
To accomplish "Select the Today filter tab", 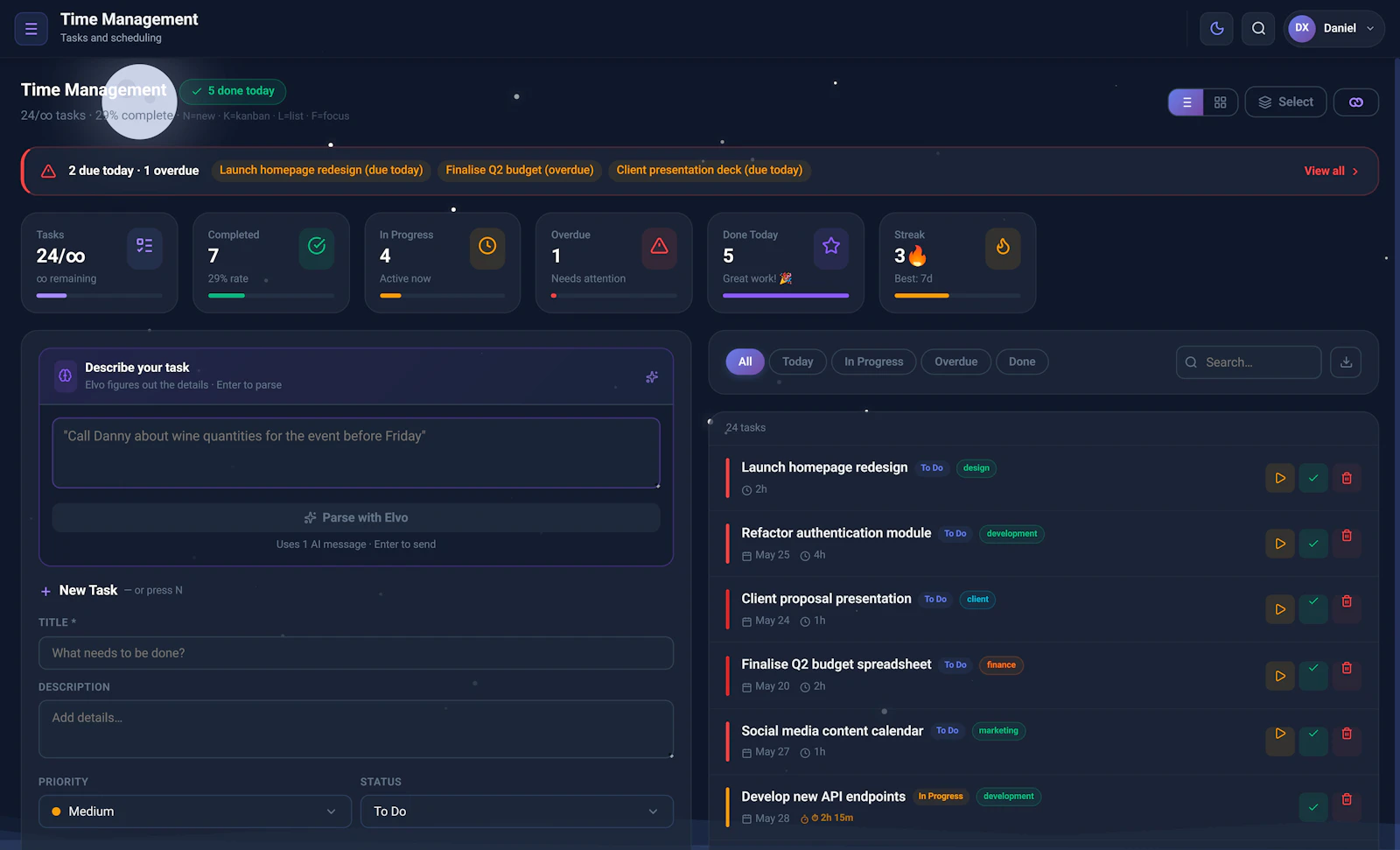I will pos(798,362).
